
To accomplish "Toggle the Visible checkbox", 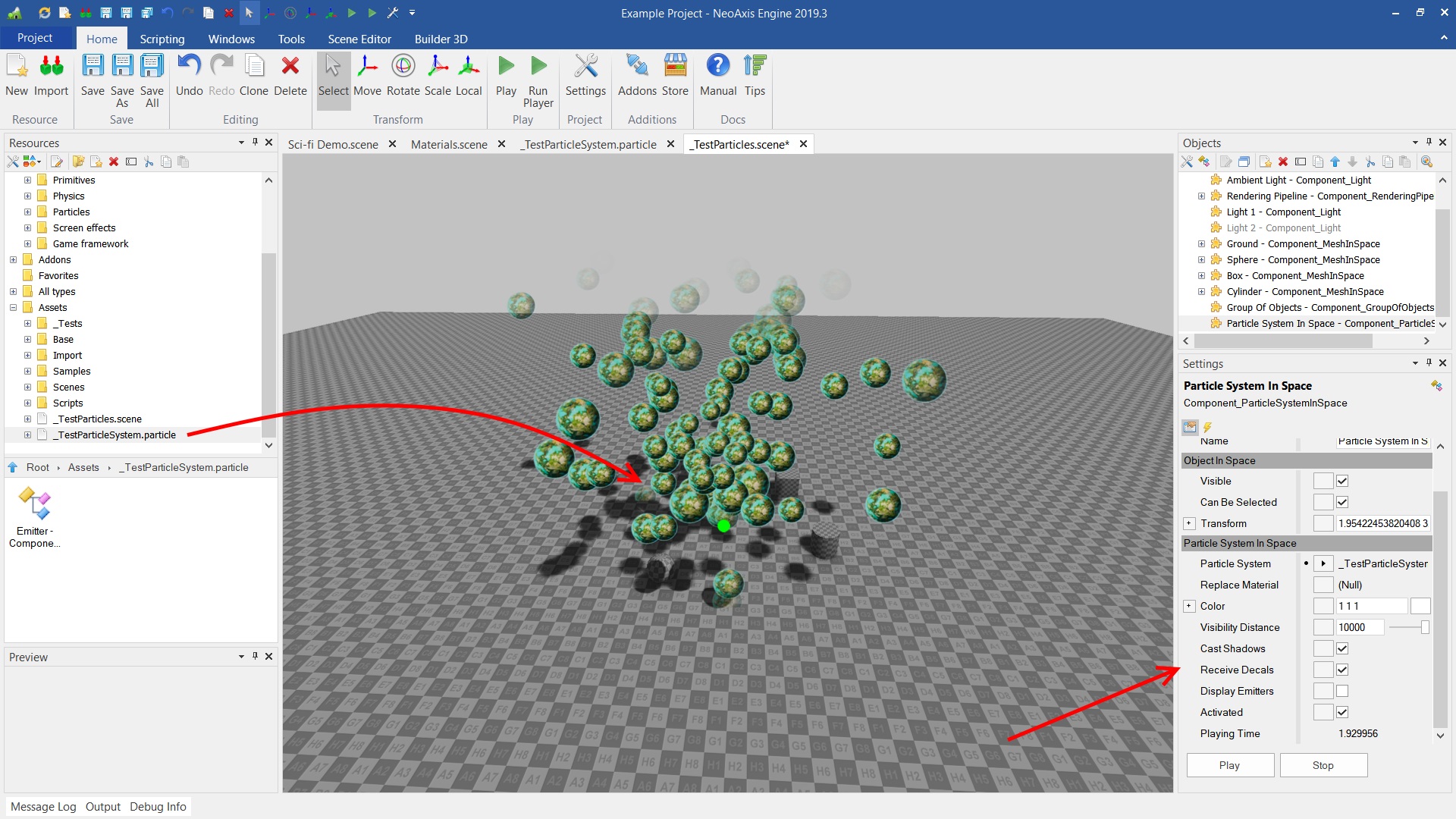I will coord(1342,481).
